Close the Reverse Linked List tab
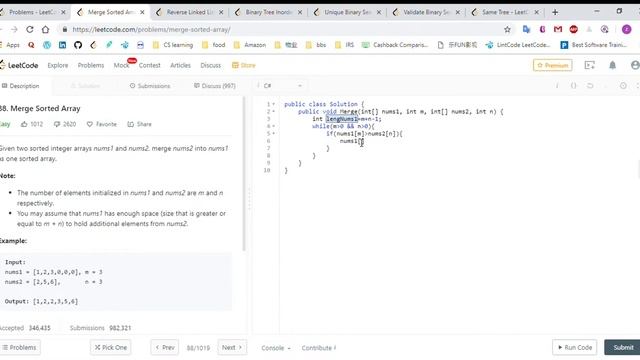Screen dimensions: 640x360 [221, 12]
